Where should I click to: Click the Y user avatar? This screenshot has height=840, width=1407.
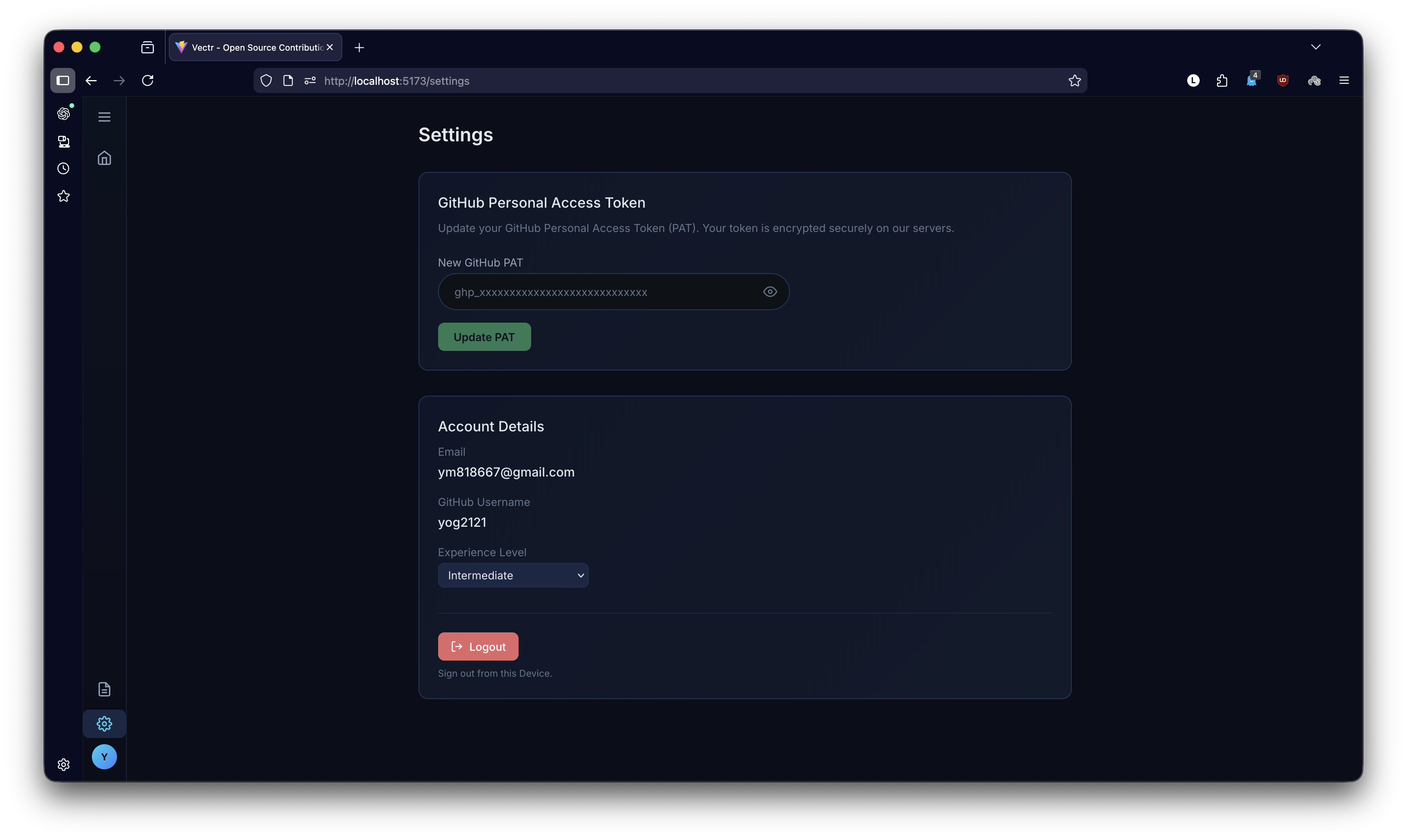[x=104, y=757]
